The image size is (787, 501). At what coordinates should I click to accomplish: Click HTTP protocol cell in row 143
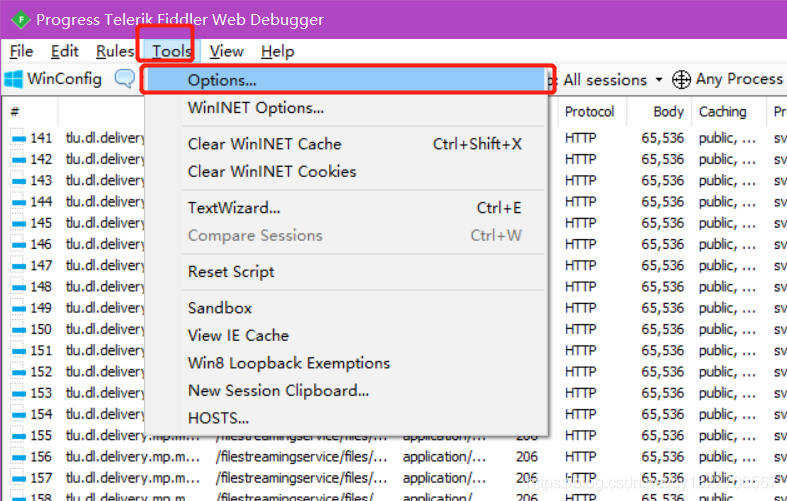tap(581, 180)
